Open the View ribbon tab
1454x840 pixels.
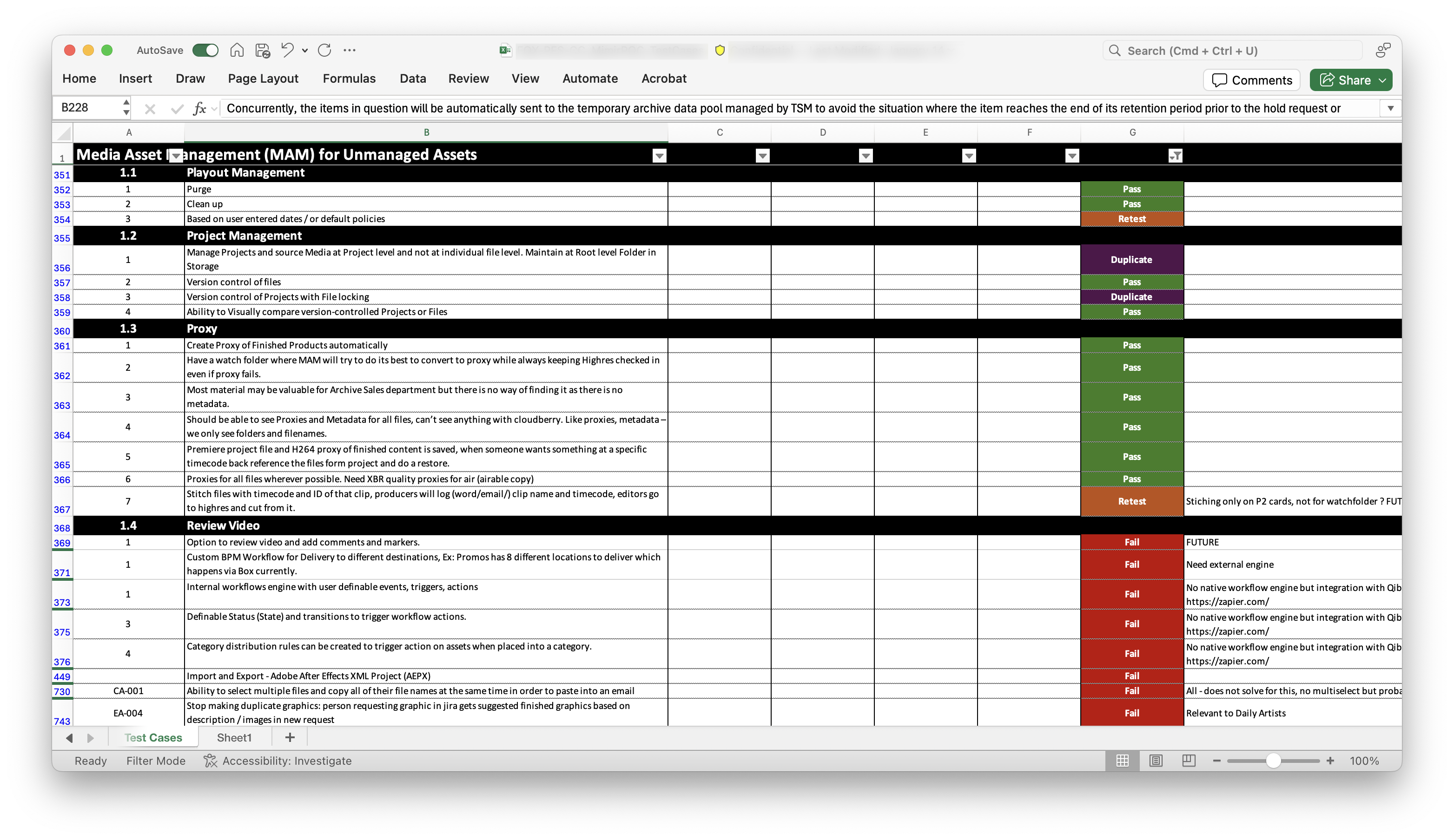click(x=525, y=79)
